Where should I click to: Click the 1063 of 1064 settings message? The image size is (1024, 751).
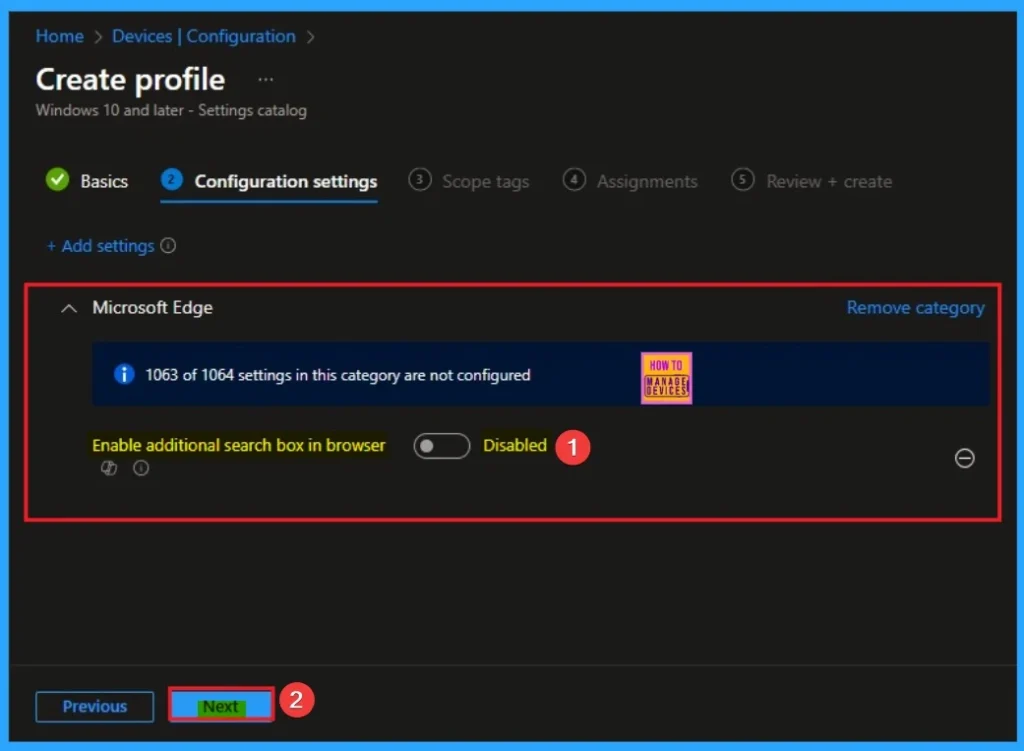(x=338, y=375)
